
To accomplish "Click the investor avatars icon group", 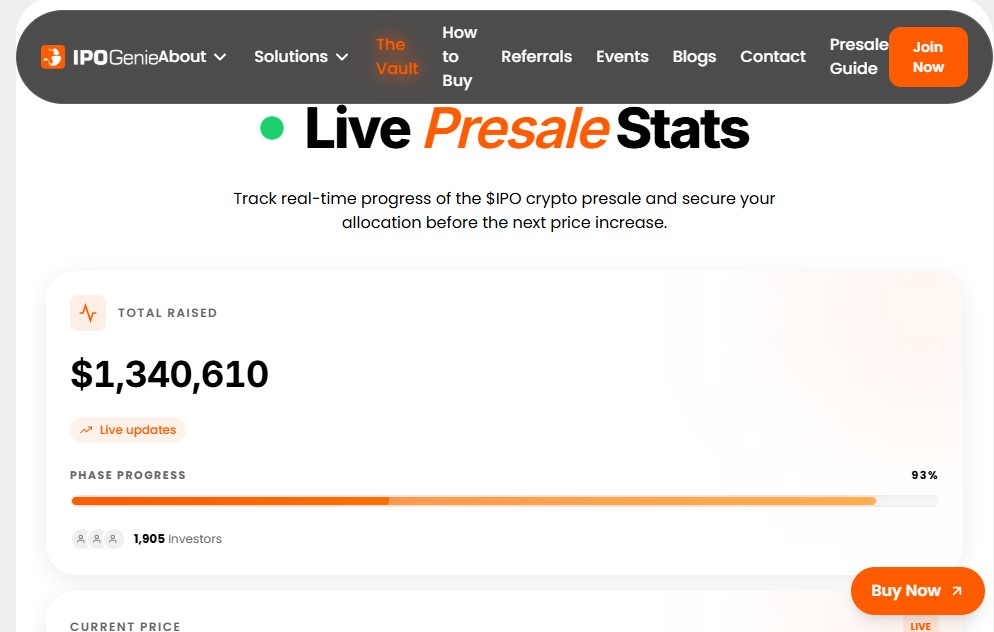I will coord(97,539).
